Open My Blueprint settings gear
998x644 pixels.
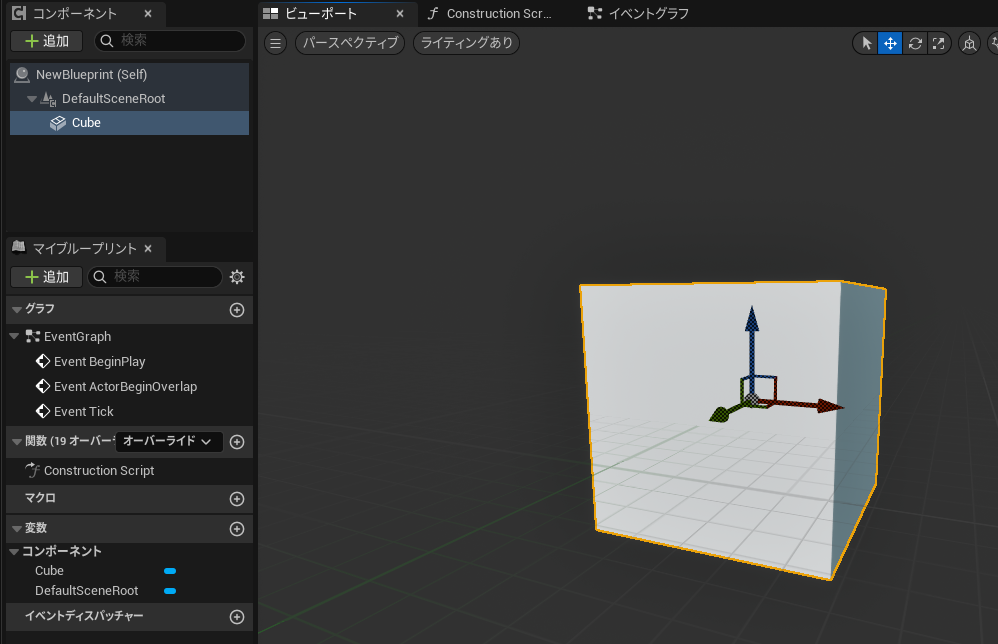(237, 277)
